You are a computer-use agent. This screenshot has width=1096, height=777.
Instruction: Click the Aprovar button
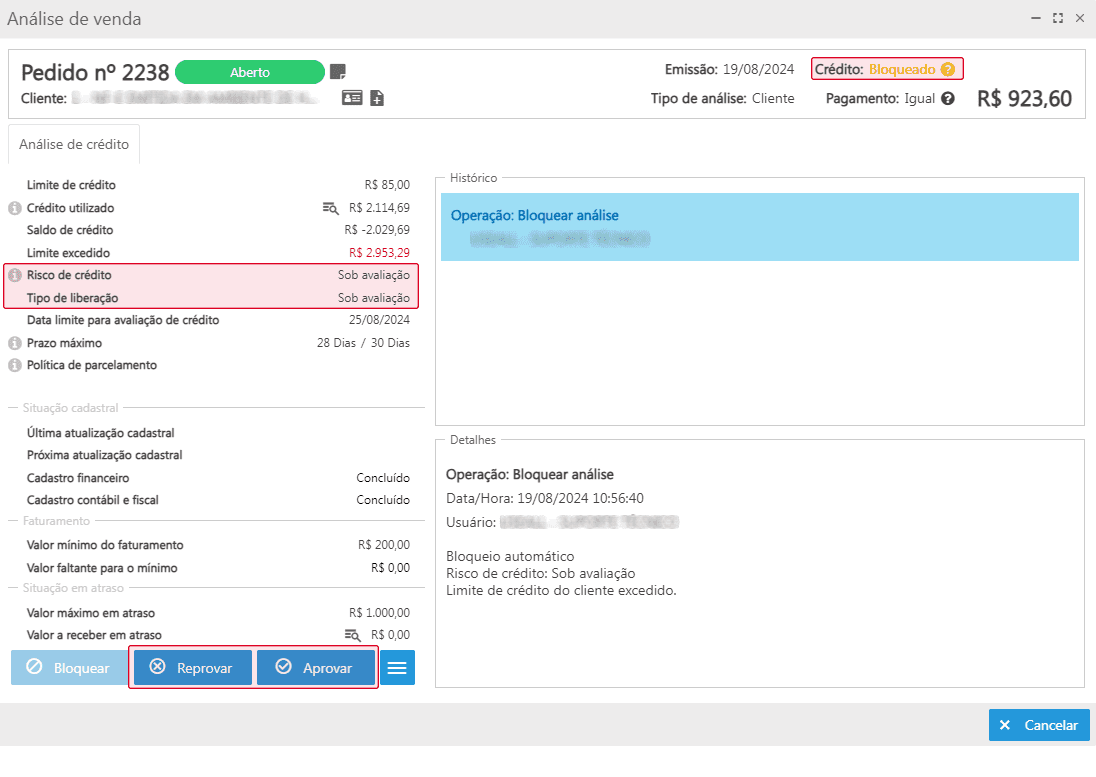point(315,668)
